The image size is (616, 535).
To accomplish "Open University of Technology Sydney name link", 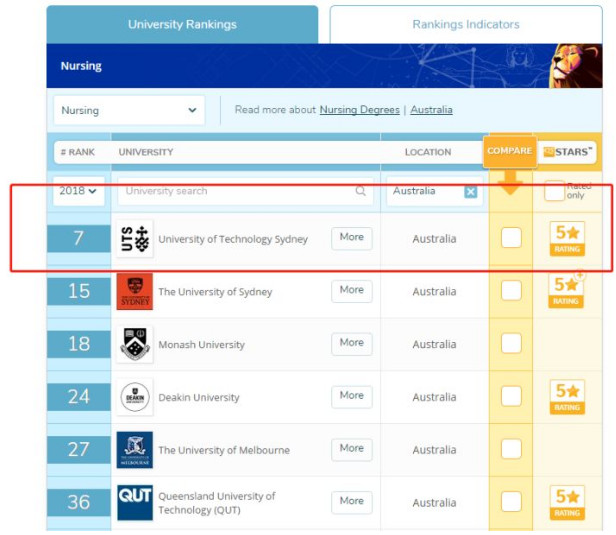I will pyautogui.click(x=233, y=239).
